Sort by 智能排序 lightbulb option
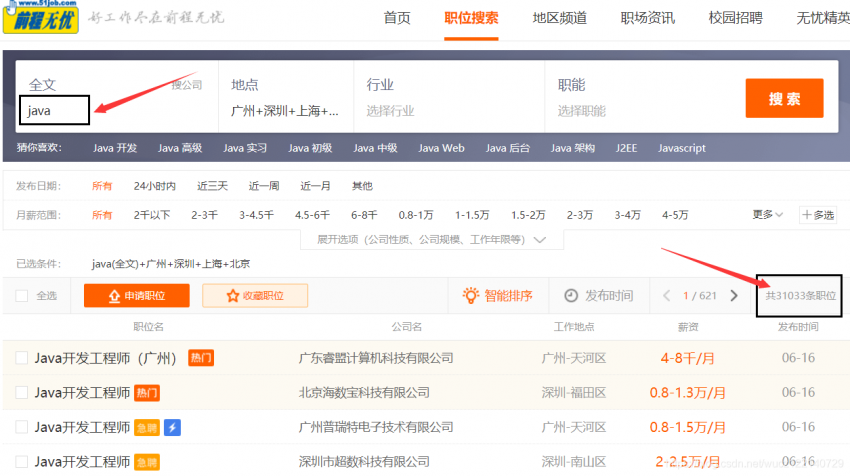The image size is (850, 476). (497, 296)
